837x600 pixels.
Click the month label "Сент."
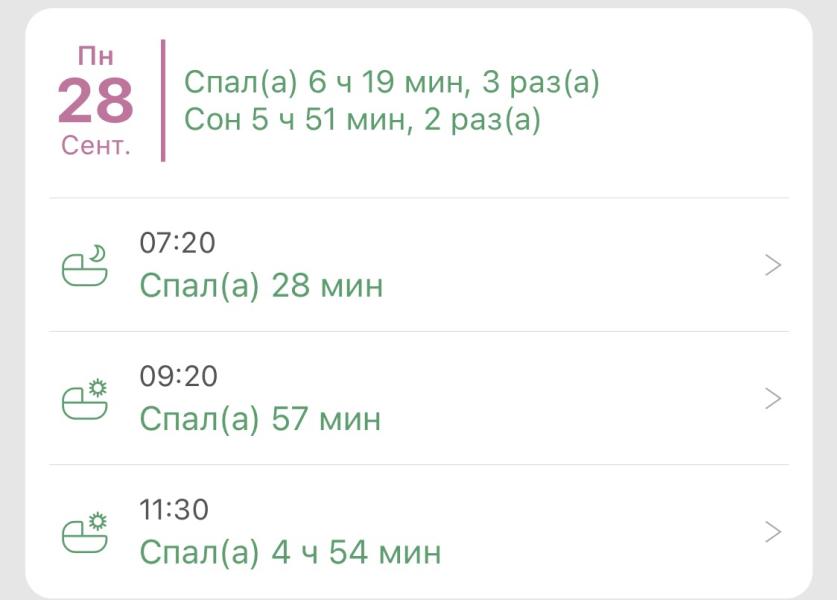(96, 146)
